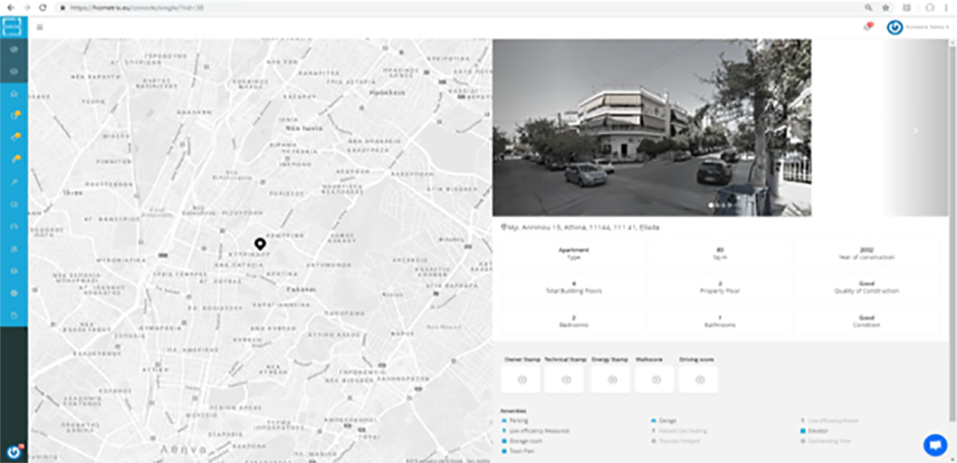The height and width of the screenshot is (463, 957).
Task: Click the Technical Stamp box
Action: coord(565,379)
